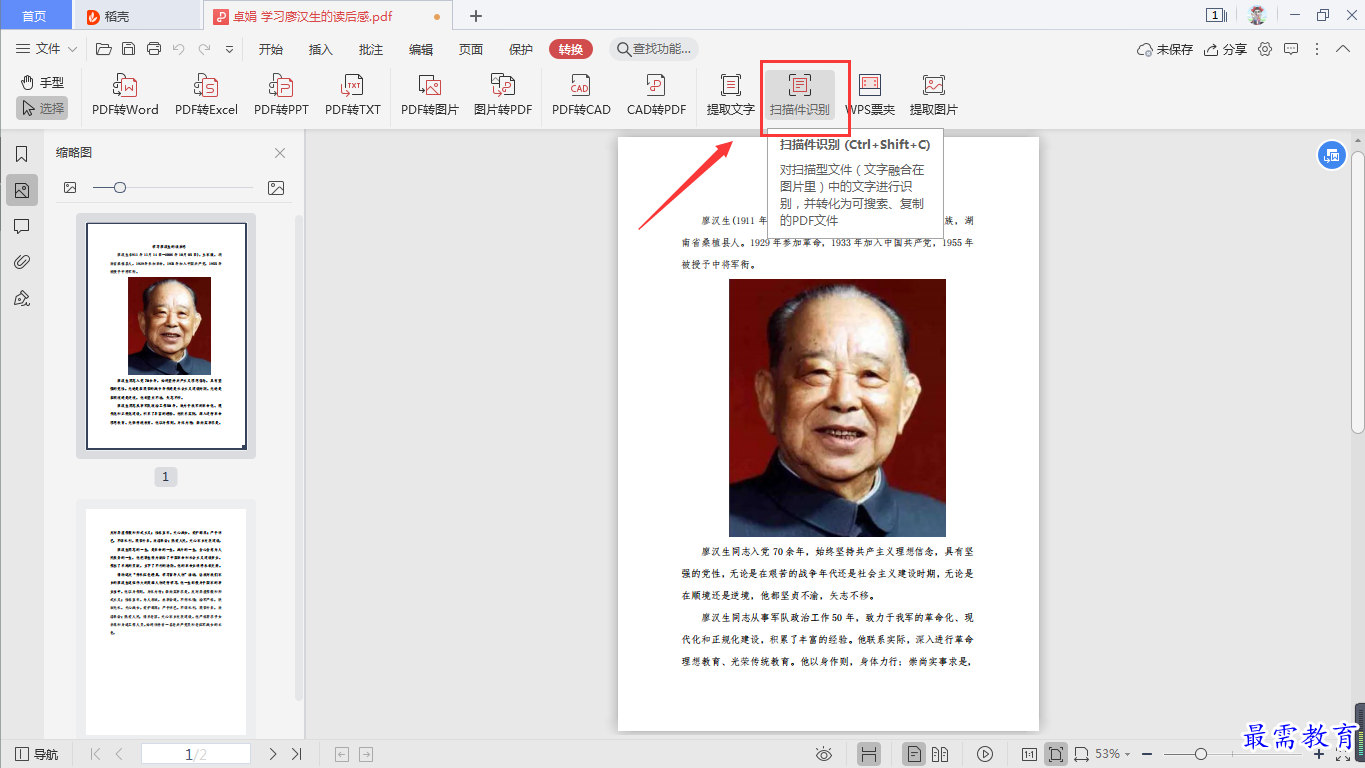
Task: Click the 提取图片 tool
Action: 934,96
